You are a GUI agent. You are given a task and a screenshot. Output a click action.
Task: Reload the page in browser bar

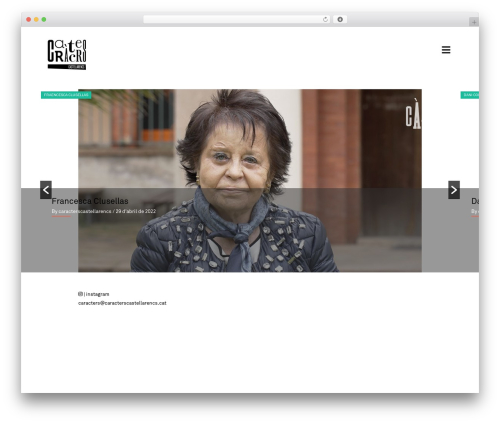coord(325,20)
